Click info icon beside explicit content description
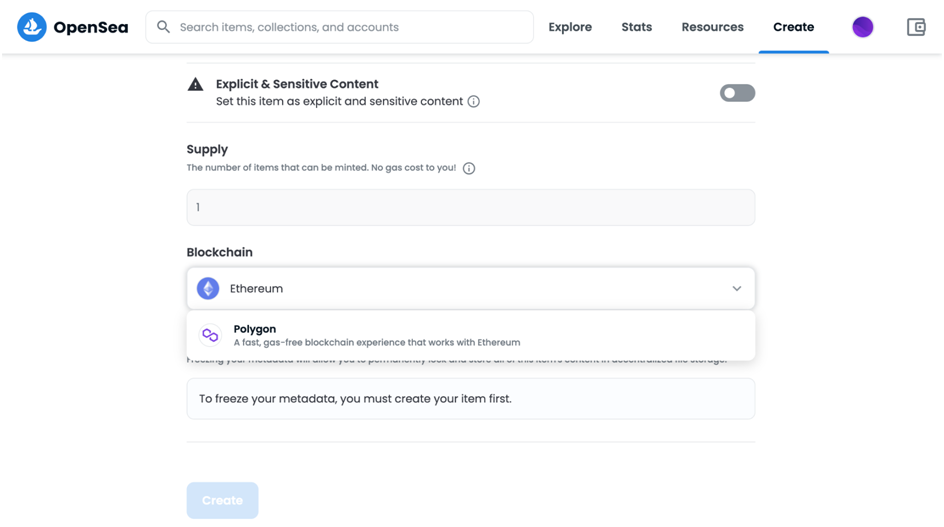944x527 pixels. tap(474, 101)
